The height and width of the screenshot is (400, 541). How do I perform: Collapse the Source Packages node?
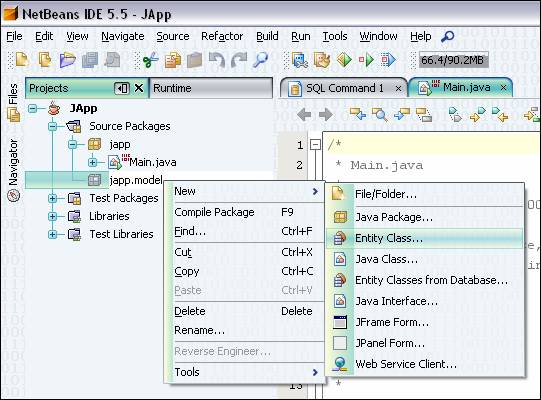(x=52, y=127)
